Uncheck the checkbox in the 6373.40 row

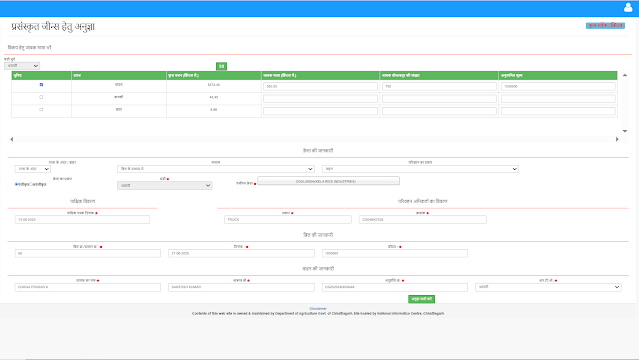[41, 85]
